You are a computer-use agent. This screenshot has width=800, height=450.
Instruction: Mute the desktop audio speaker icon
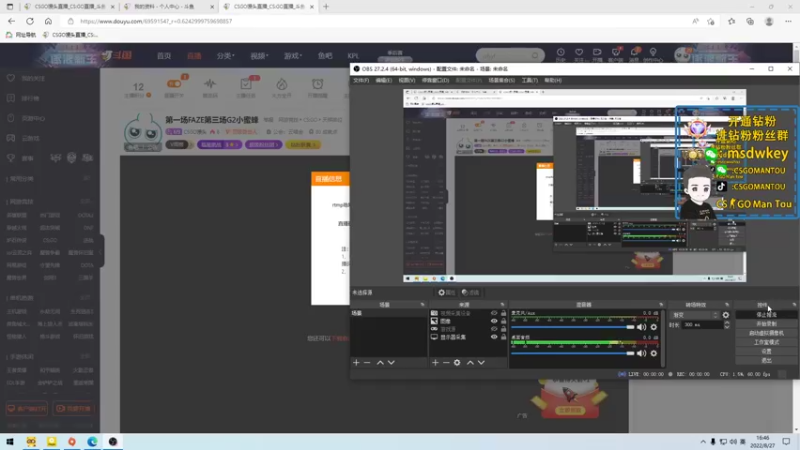click(641, 353)
